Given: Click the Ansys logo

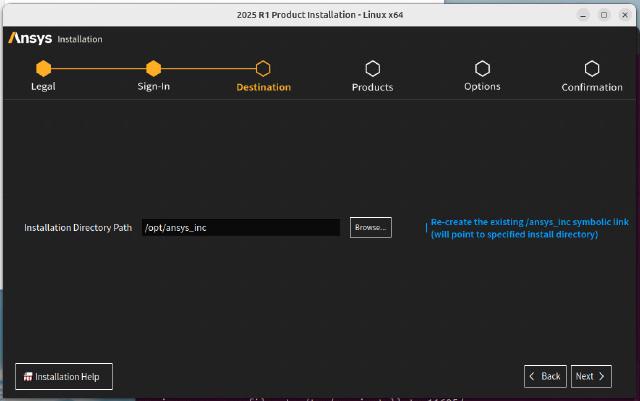Looking at the screenshot, I should click(x=30, y=38).
